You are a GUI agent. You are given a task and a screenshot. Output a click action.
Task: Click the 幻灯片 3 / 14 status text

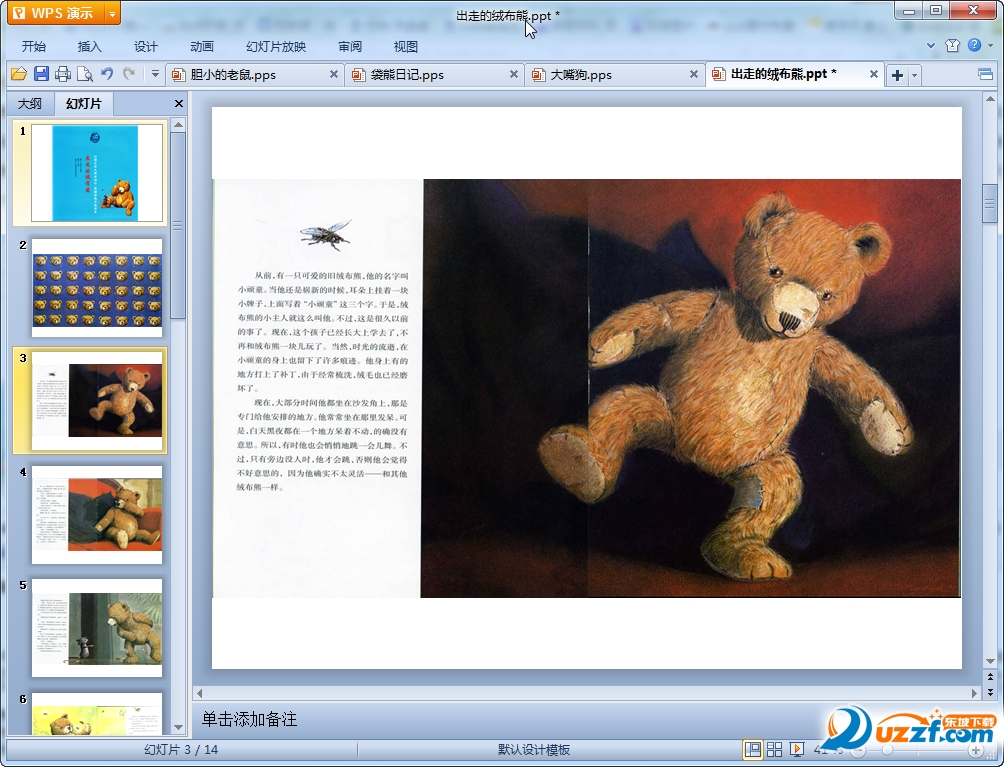tap(181, 749)
